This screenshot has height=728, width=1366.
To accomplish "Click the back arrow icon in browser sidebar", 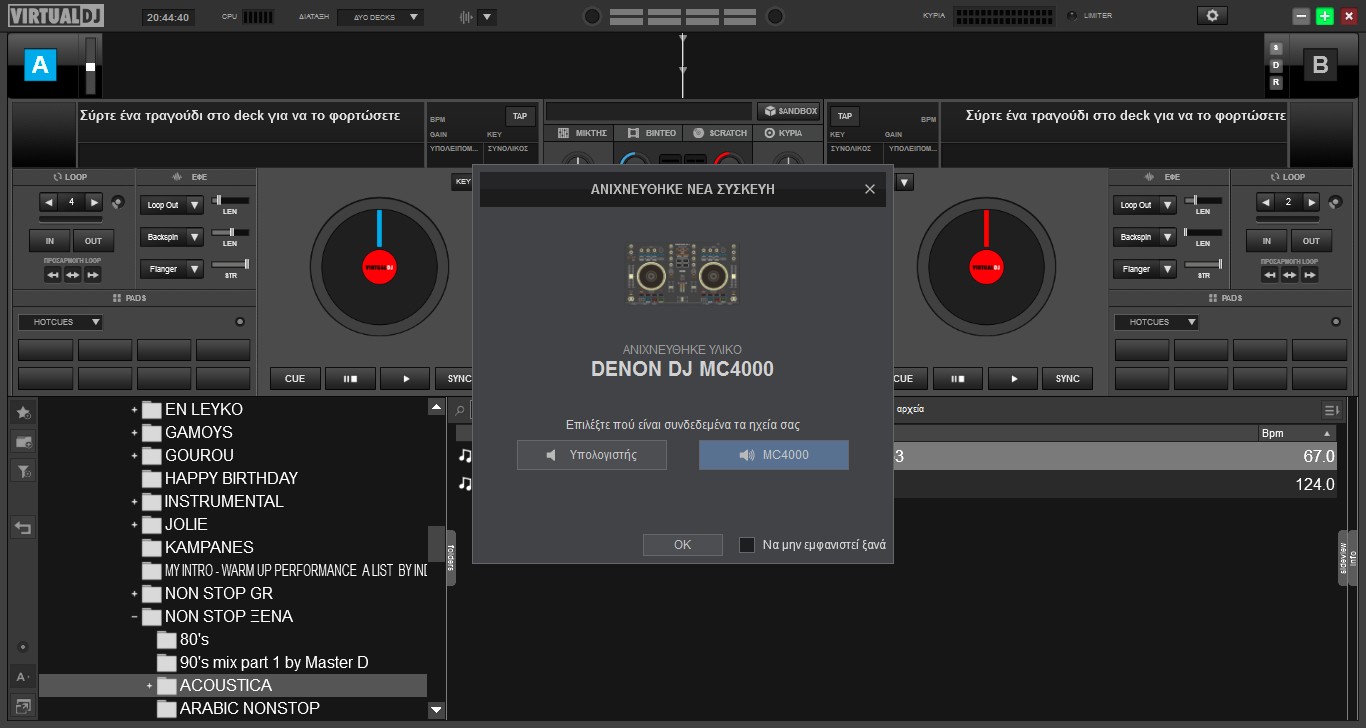I will coord(24,528).
